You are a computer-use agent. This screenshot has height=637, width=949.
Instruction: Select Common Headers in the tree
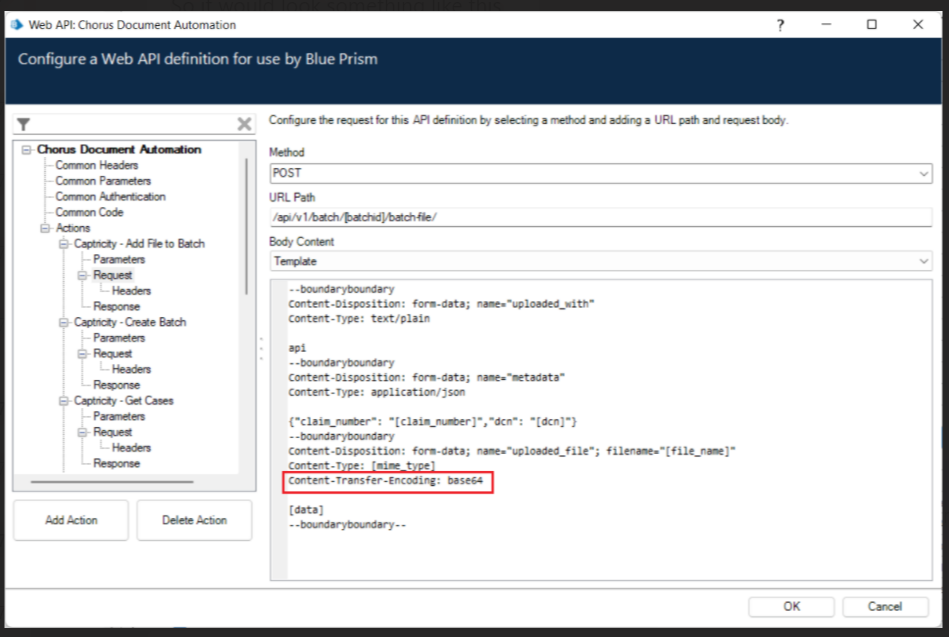96,165
